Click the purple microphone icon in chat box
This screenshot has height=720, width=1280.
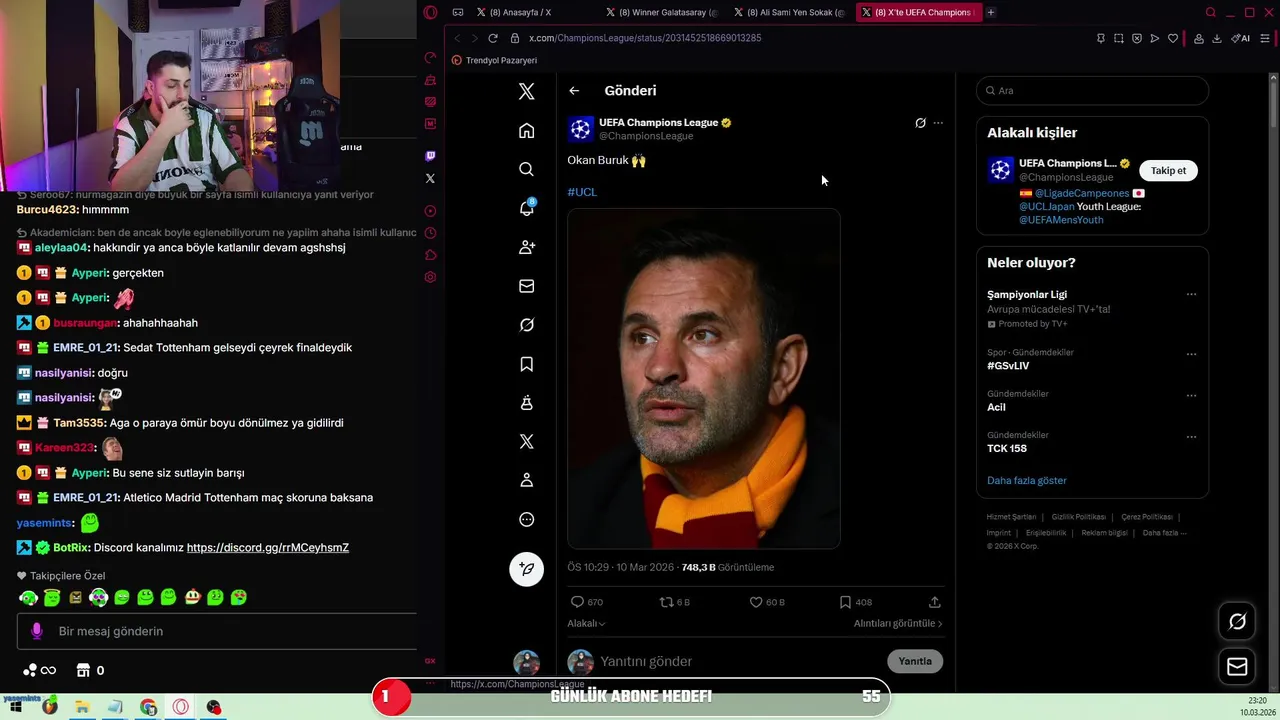pos(37,631)
